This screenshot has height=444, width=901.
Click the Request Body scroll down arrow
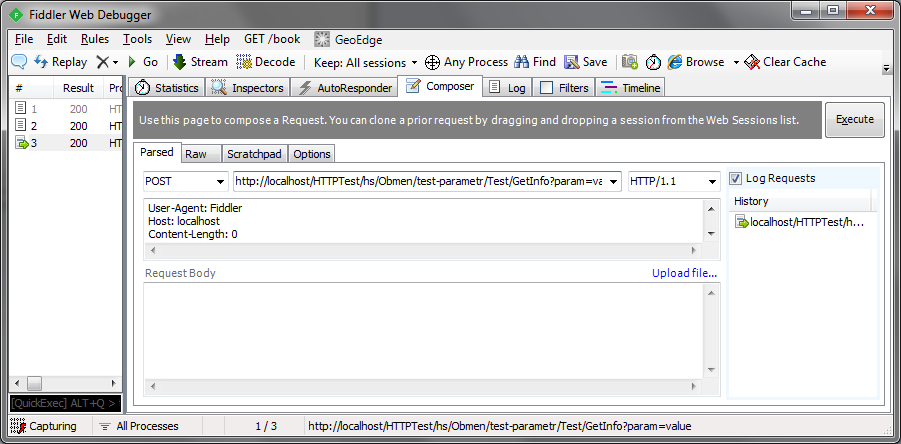coord(711,370)
